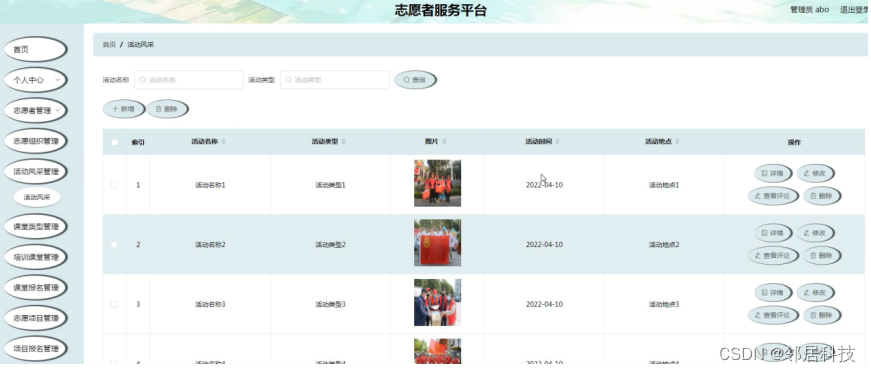The height and width of the screenshot is (372, 871).
Task: Click 查看评论 for 活动名称3 row
Action: click(x=773, y=315)
